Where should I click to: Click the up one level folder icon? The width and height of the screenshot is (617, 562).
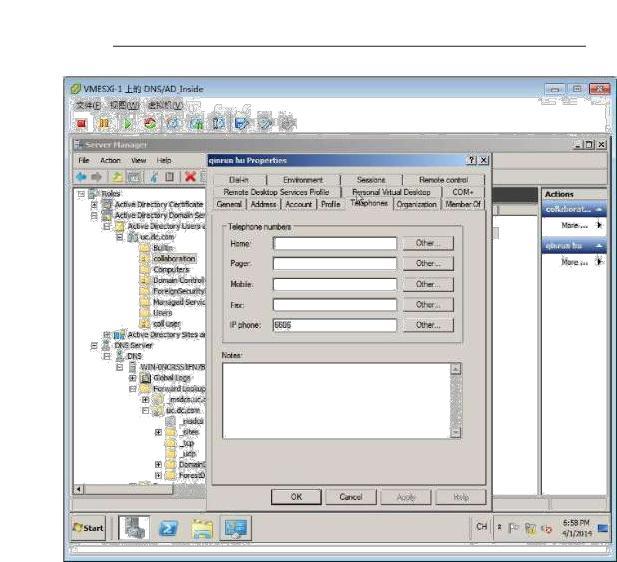coord(117,177)
